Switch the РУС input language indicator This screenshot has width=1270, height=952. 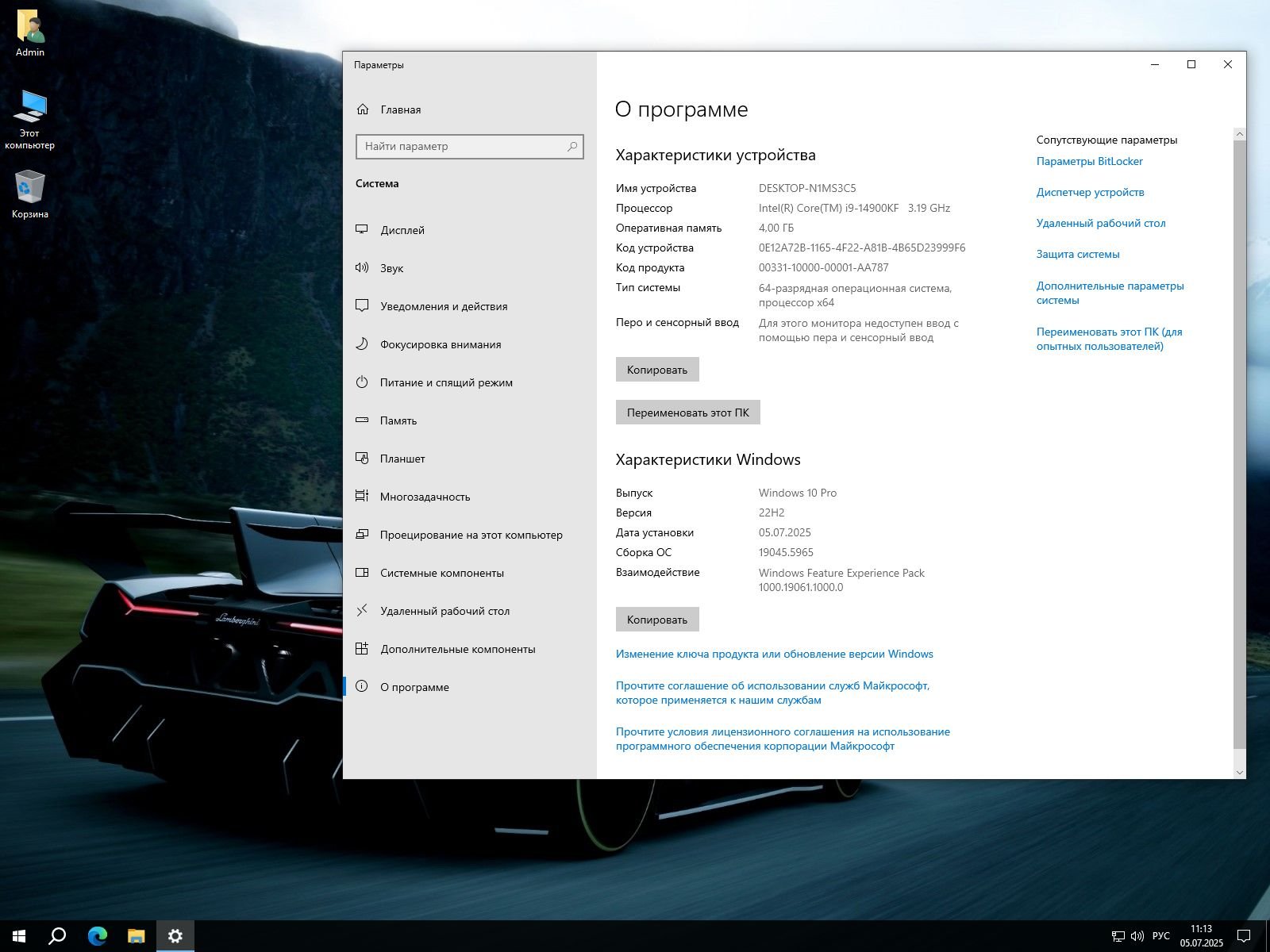click(1160, 936)
